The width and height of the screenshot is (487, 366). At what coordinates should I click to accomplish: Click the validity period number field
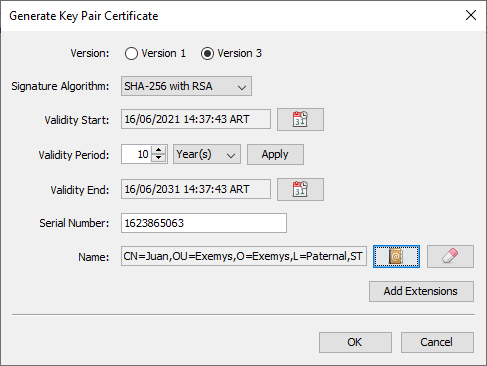pyautogui.click(x=137, y=154)
